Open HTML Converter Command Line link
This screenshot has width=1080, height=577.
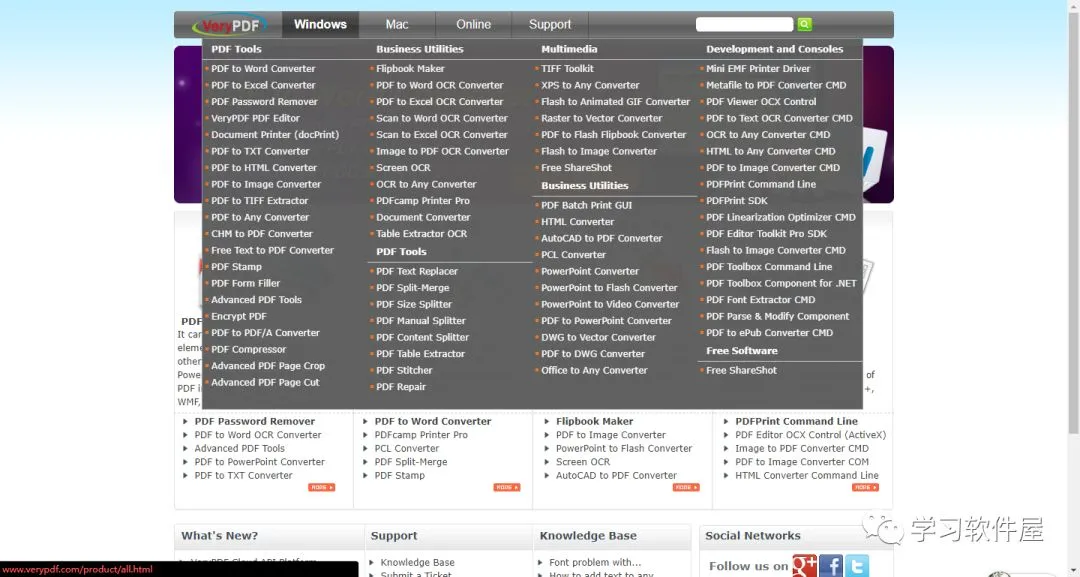(807, 476)
